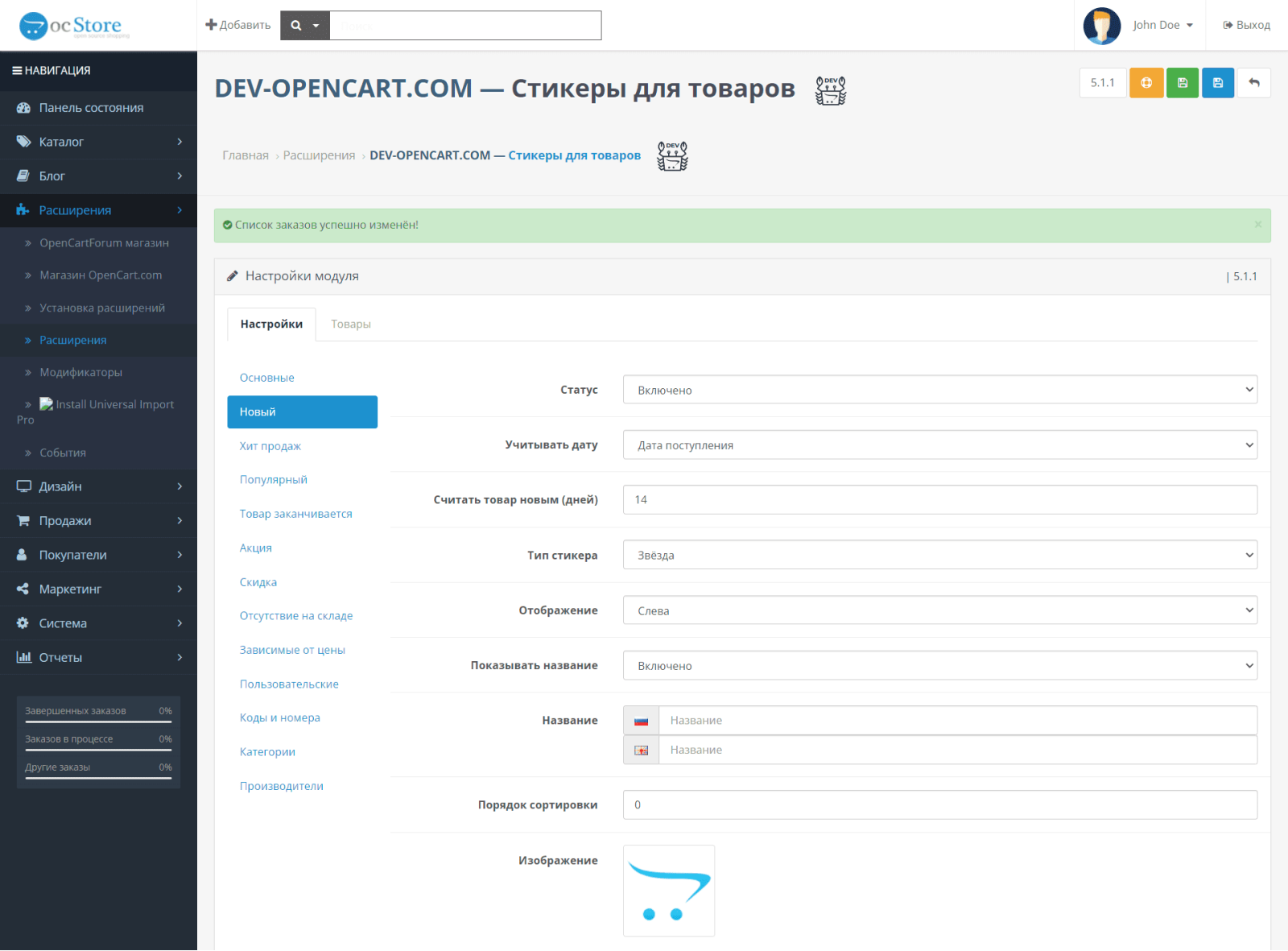Viewport: 1288px width, 951px height.
Task: Expand the Блог menu
Action: point(98,176)
